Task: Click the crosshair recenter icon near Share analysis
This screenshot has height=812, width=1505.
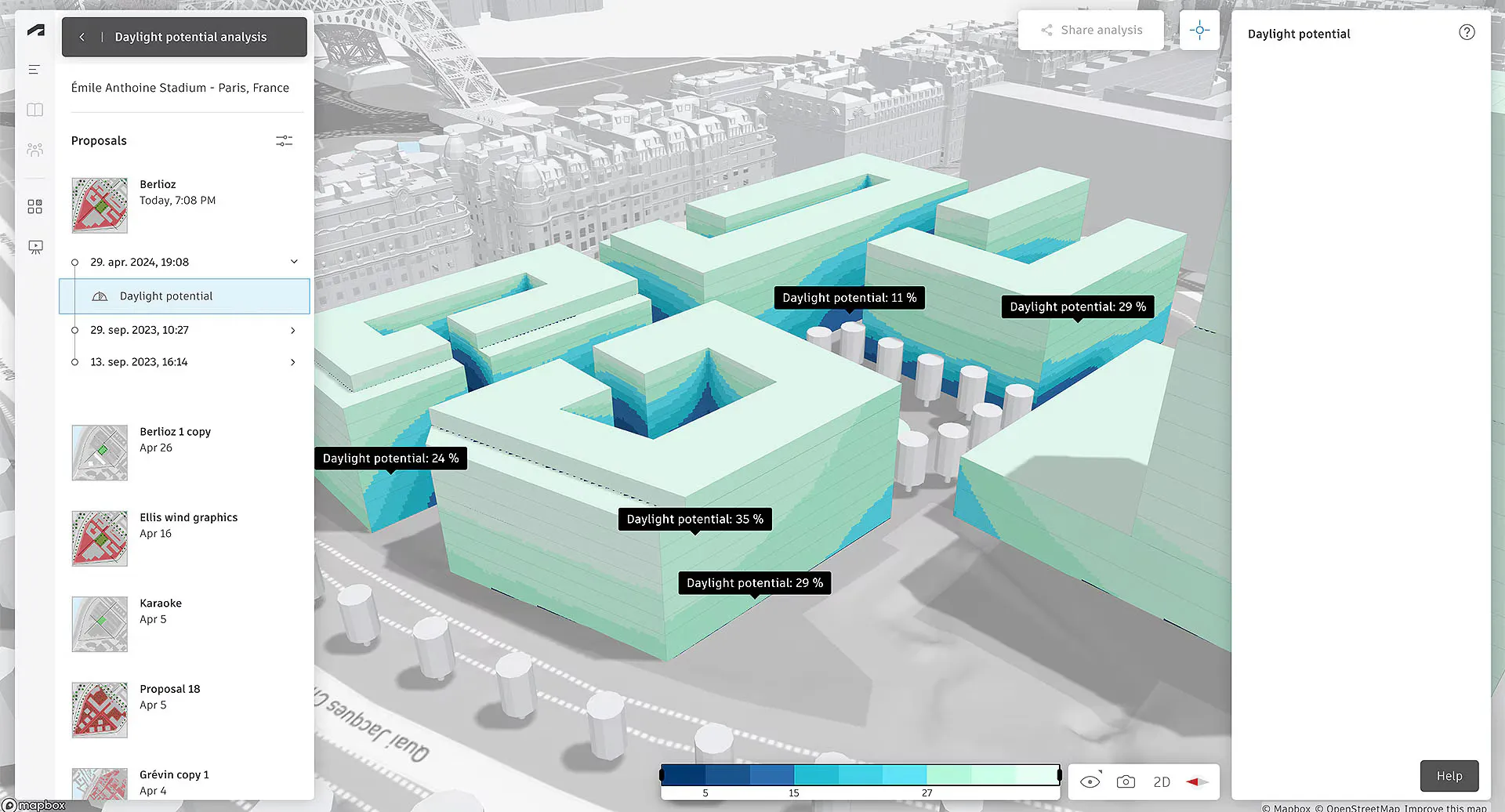Action: tap(1199, 30)
